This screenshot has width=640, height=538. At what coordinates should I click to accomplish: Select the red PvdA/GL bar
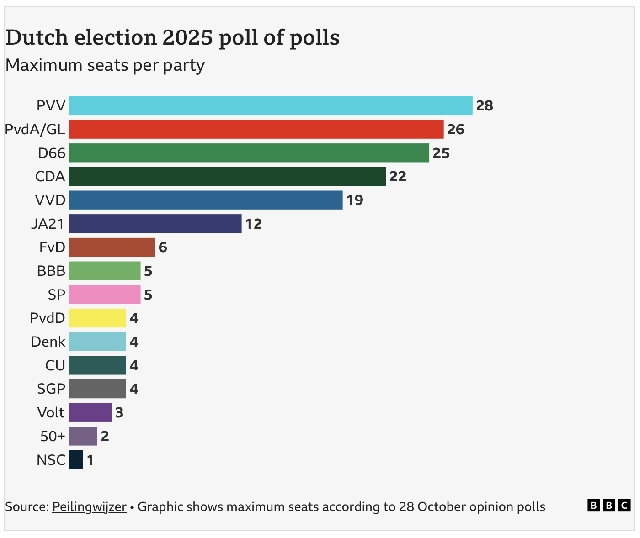tap(256, 129)
